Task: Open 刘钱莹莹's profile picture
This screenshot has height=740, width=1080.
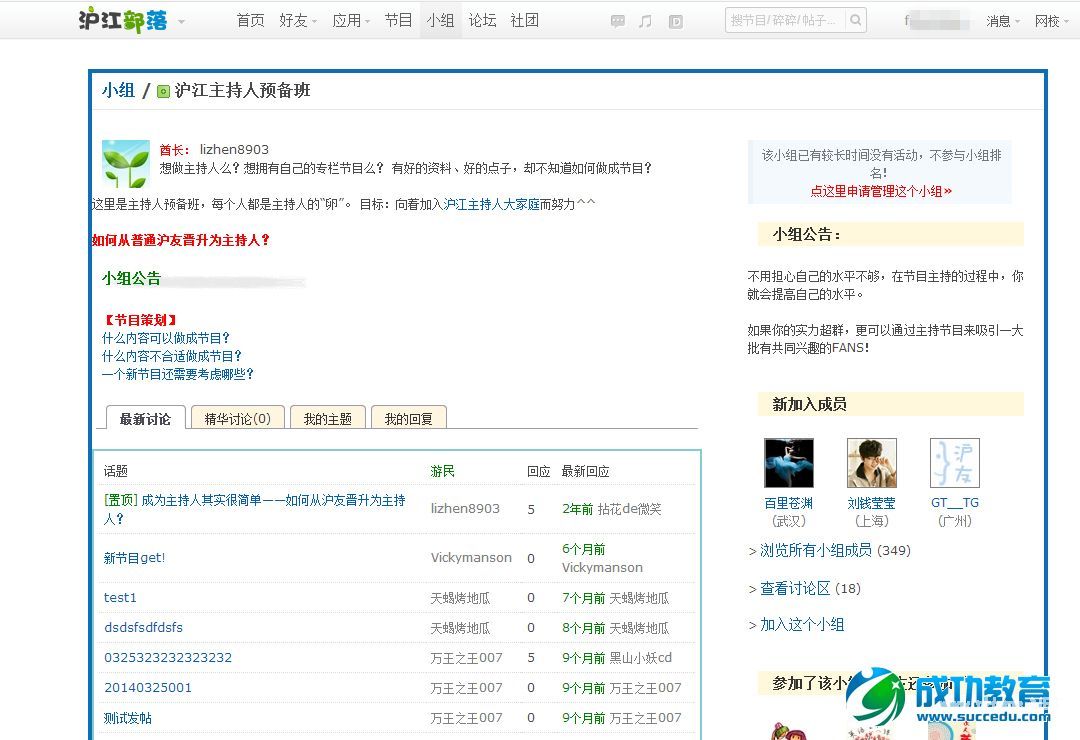Action: (871, 463)
